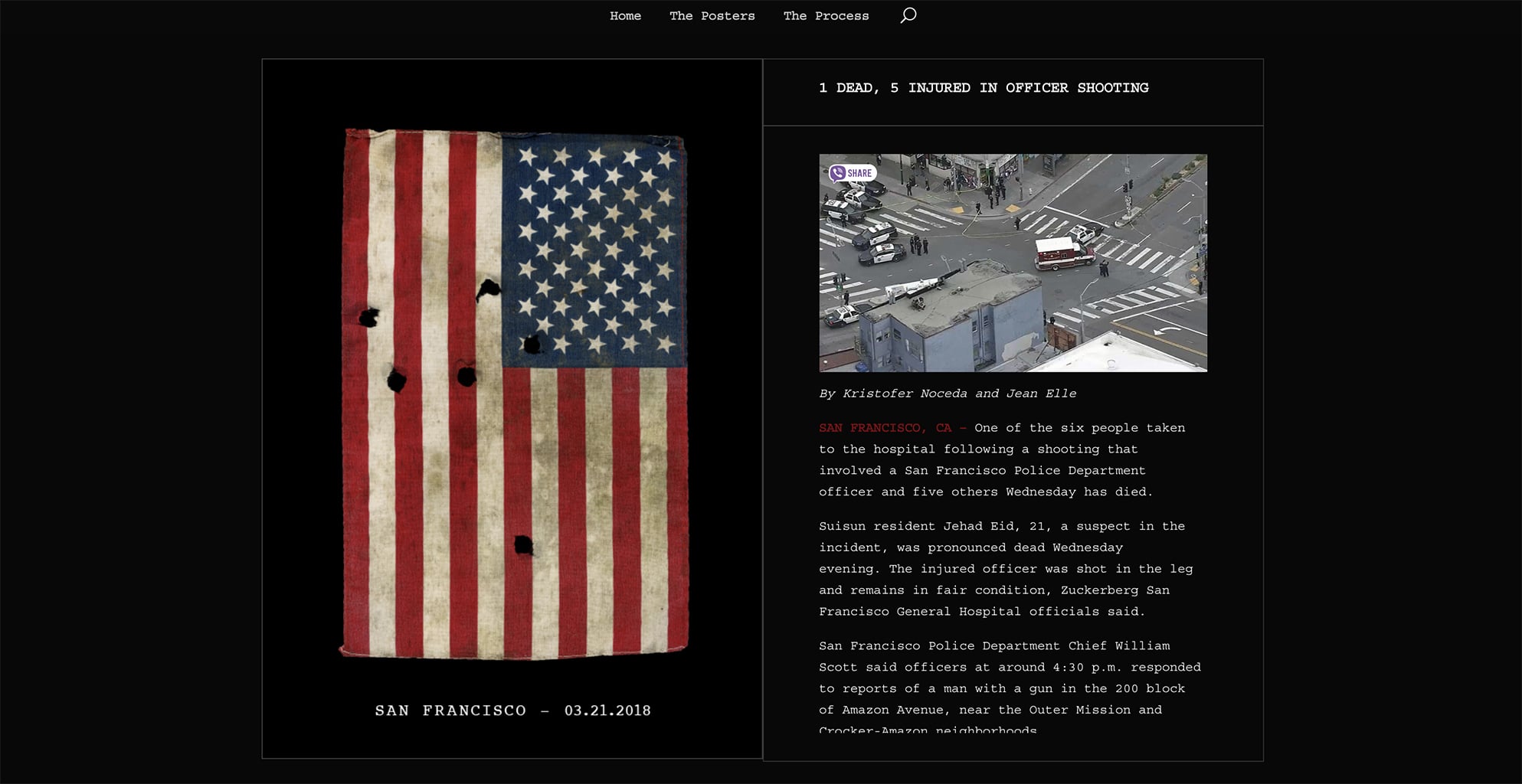This screenshot has height=784, width=1522.
Task: Open the aerial intersection news photo
Action: pos(1013,263)
